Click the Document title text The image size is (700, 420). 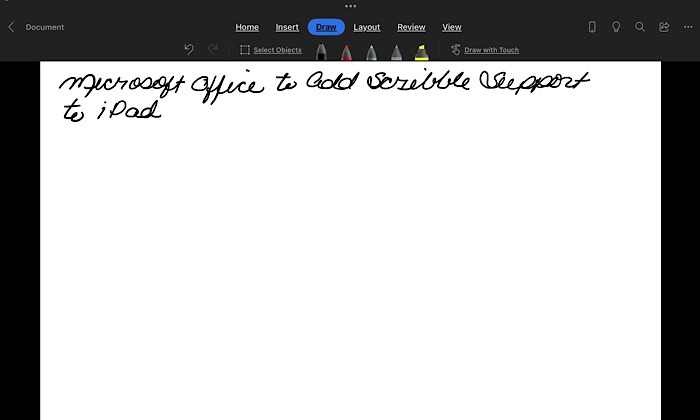point(45,27)
